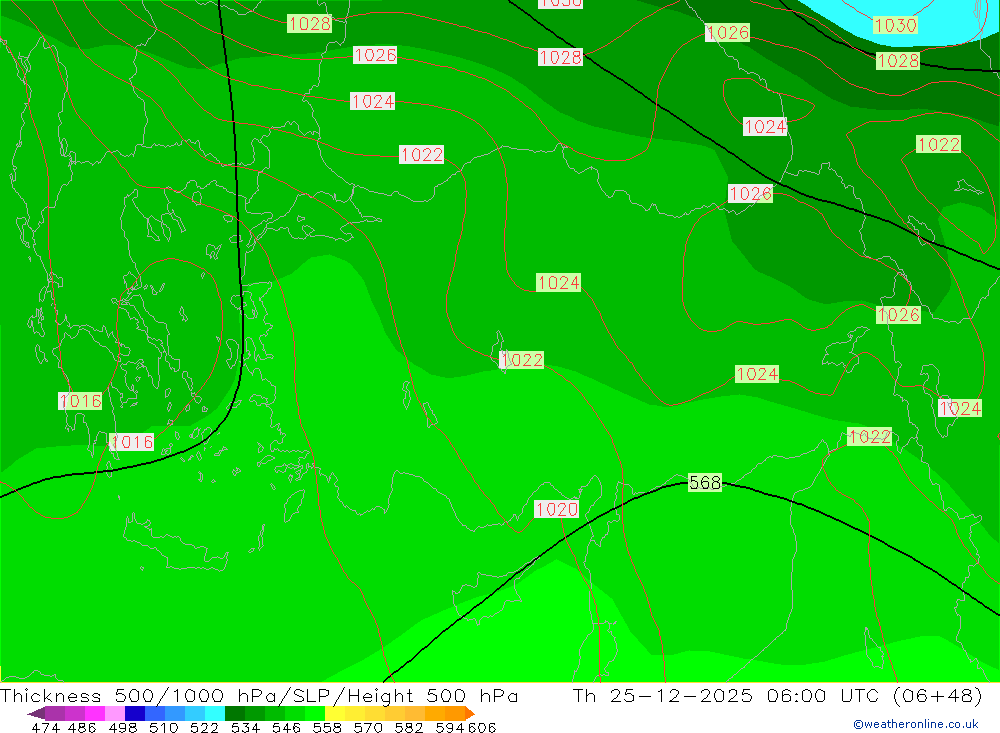Click the legend value 546
The image size is (1000, 733).
[x=286, y=727]
